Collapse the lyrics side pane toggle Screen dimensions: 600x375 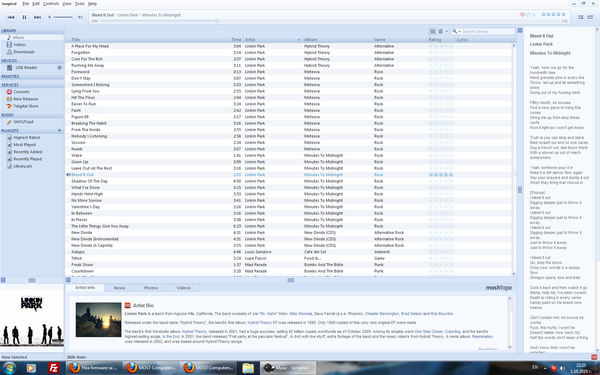(x=520, y=30)
